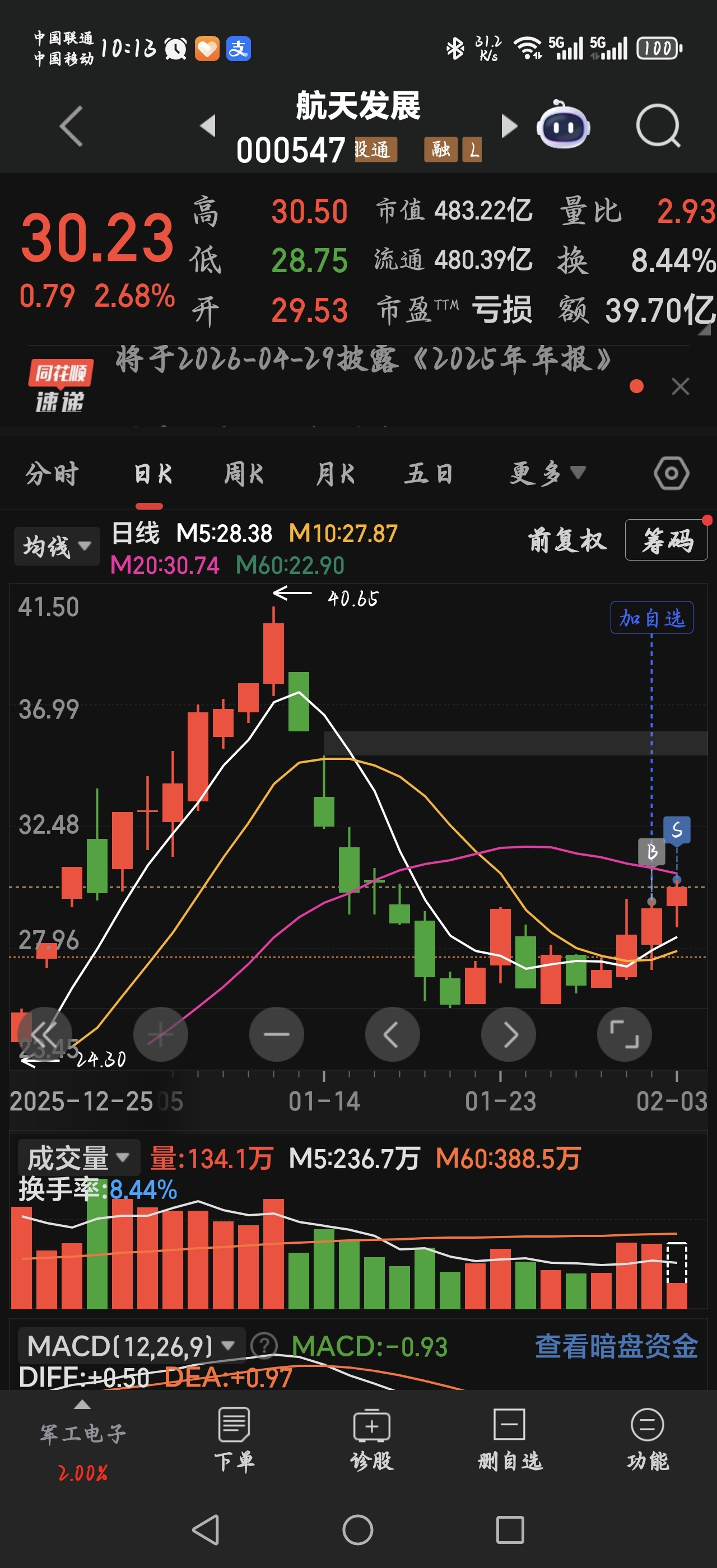Open 诊股 stock diagnosis
The height and width of the screenshot is (1568, 717).
(x=372, y=1441)
